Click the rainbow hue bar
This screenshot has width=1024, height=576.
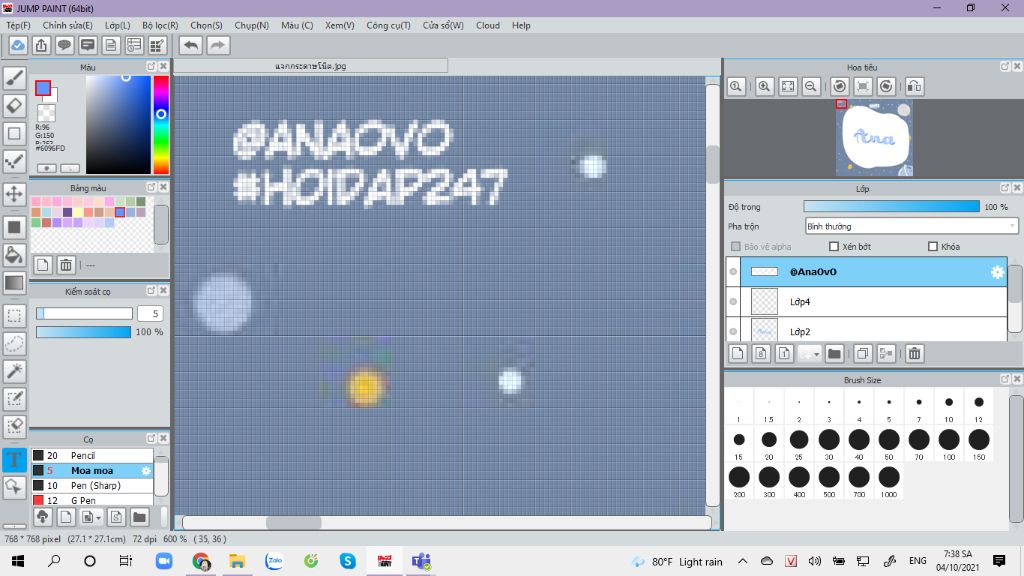[161, 125]
